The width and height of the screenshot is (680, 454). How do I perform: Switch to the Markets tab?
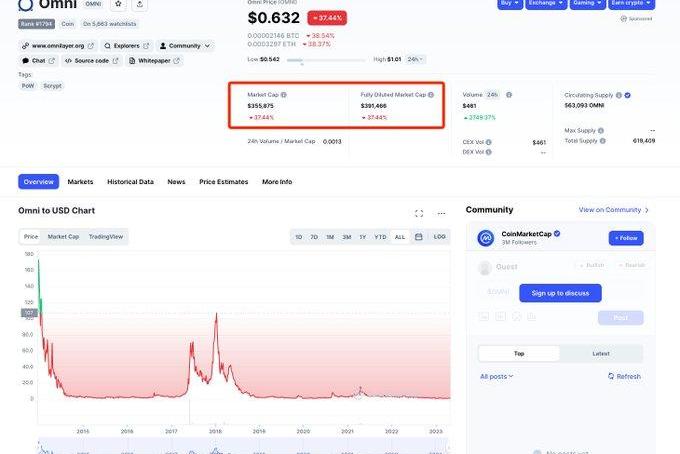pyautogui.click(x=80, y=182)
